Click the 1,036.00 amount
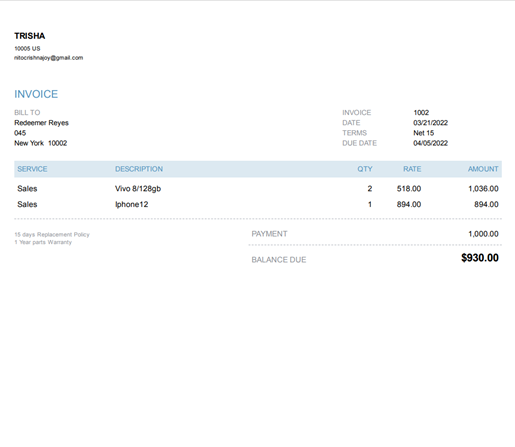 tap(483, 189)
